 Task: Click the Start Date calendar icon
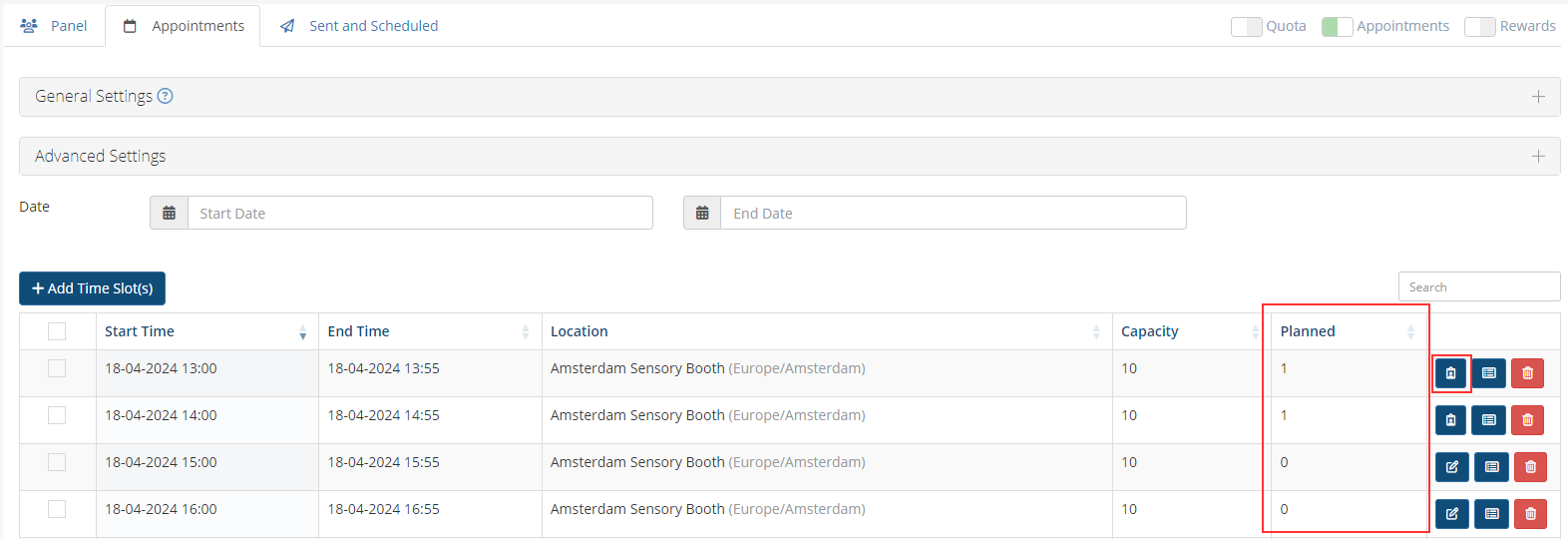[170, 214]
